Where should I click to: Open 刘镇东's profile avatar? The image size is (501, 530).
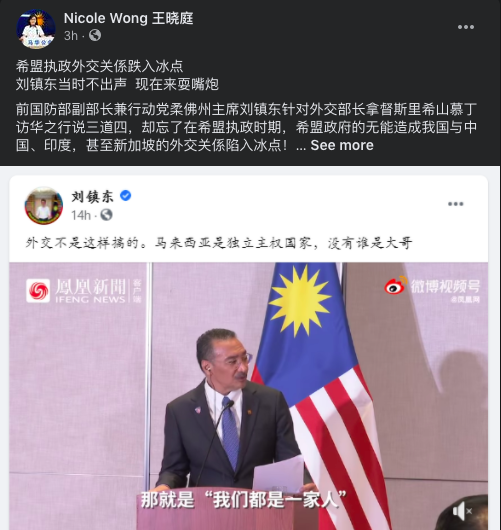click(x=44, y=206)
